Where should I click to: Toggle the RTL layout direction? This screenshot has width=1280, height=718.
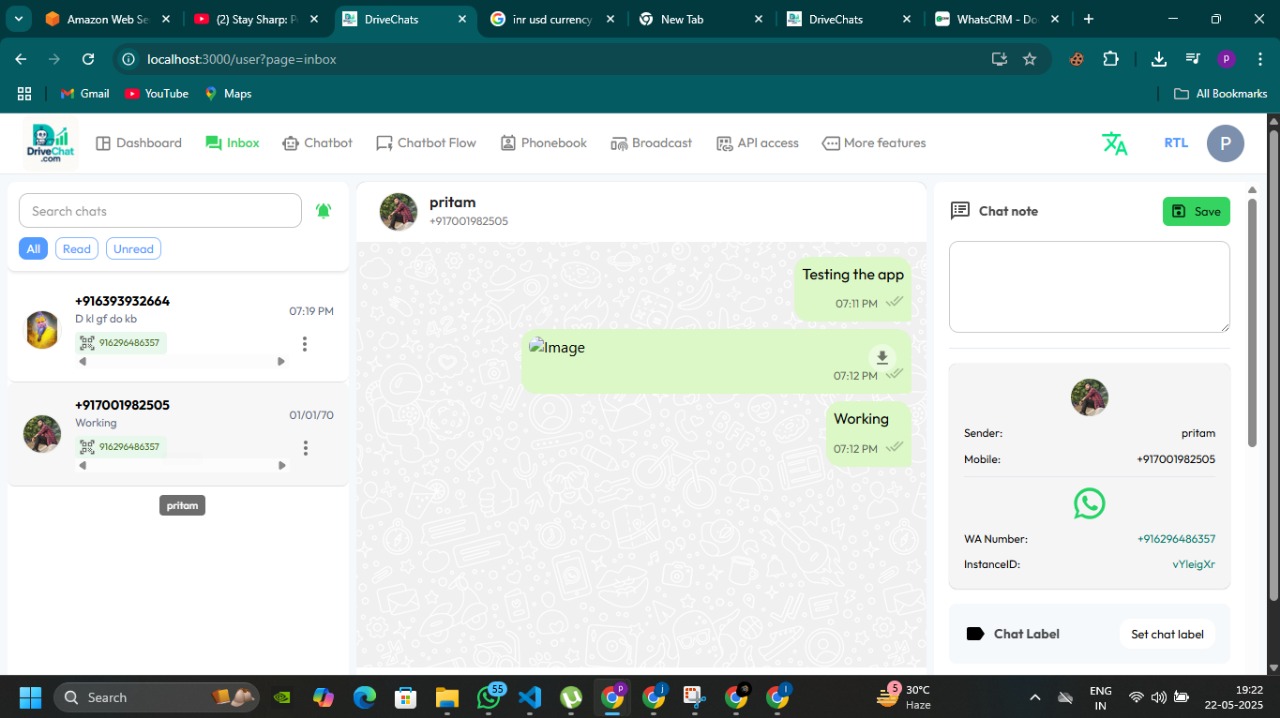click(1176, 143)
